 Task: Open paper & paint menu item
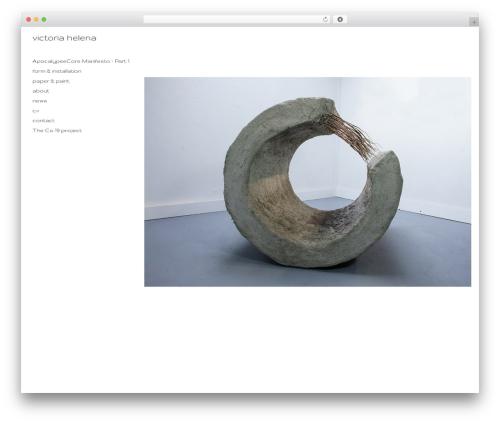pyautogui.click(x=51, y=81)
